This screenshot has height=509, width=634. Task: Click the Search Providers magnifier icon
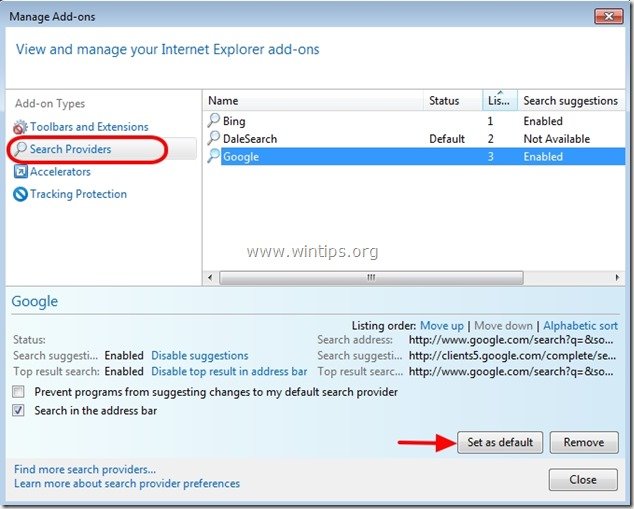click(20, 150)
